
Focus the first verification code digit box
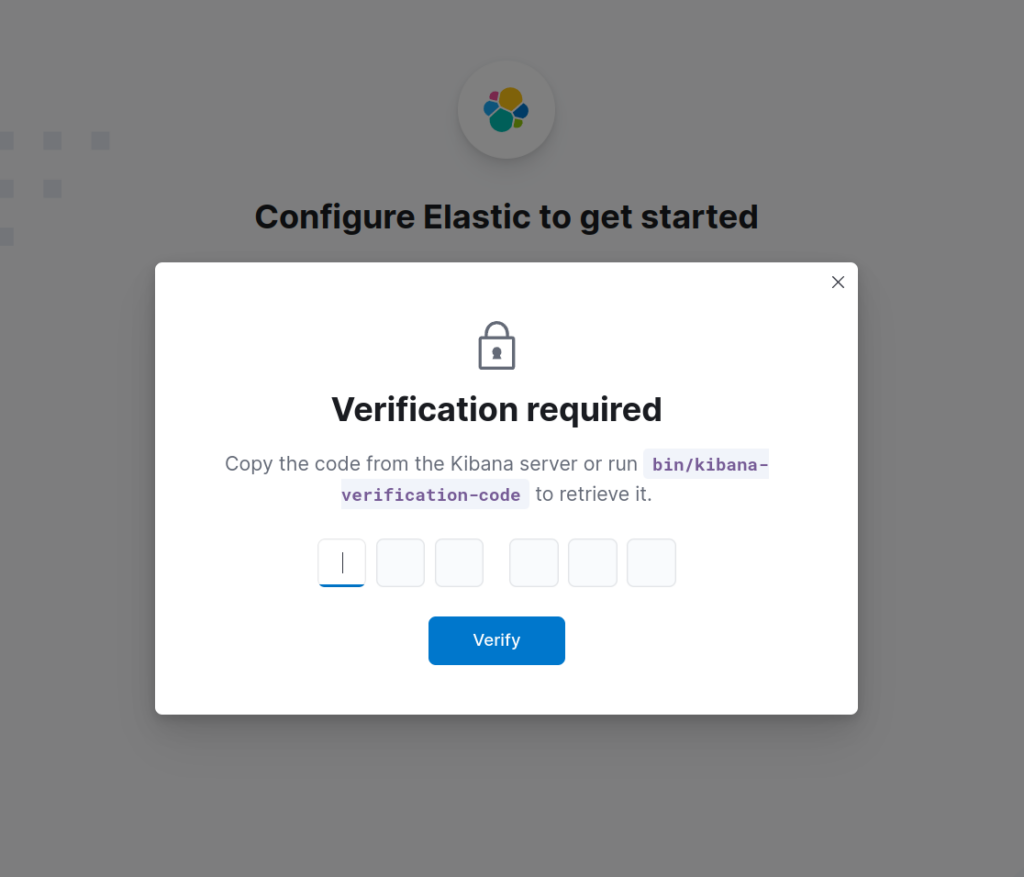(x=342, y=563)
